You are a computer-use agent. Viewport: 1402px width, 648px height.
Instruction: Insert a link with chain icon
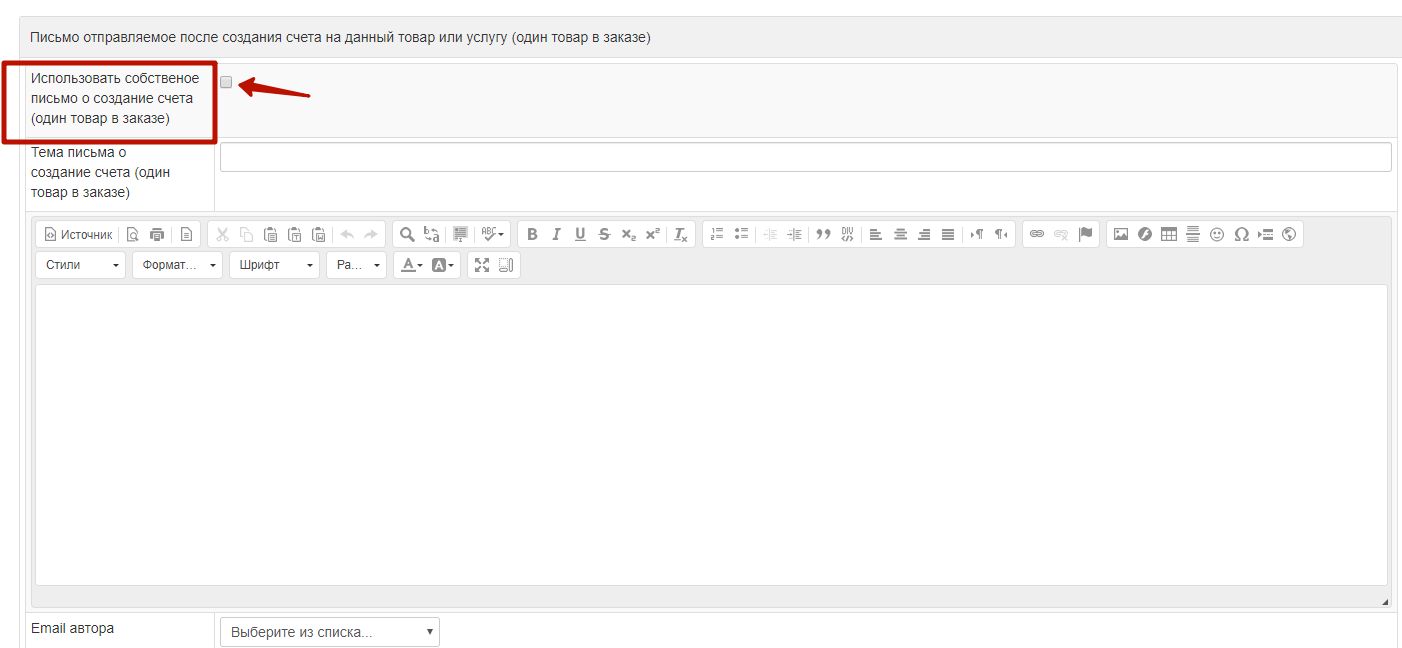pyautogui.click(x=1037, y=235)
